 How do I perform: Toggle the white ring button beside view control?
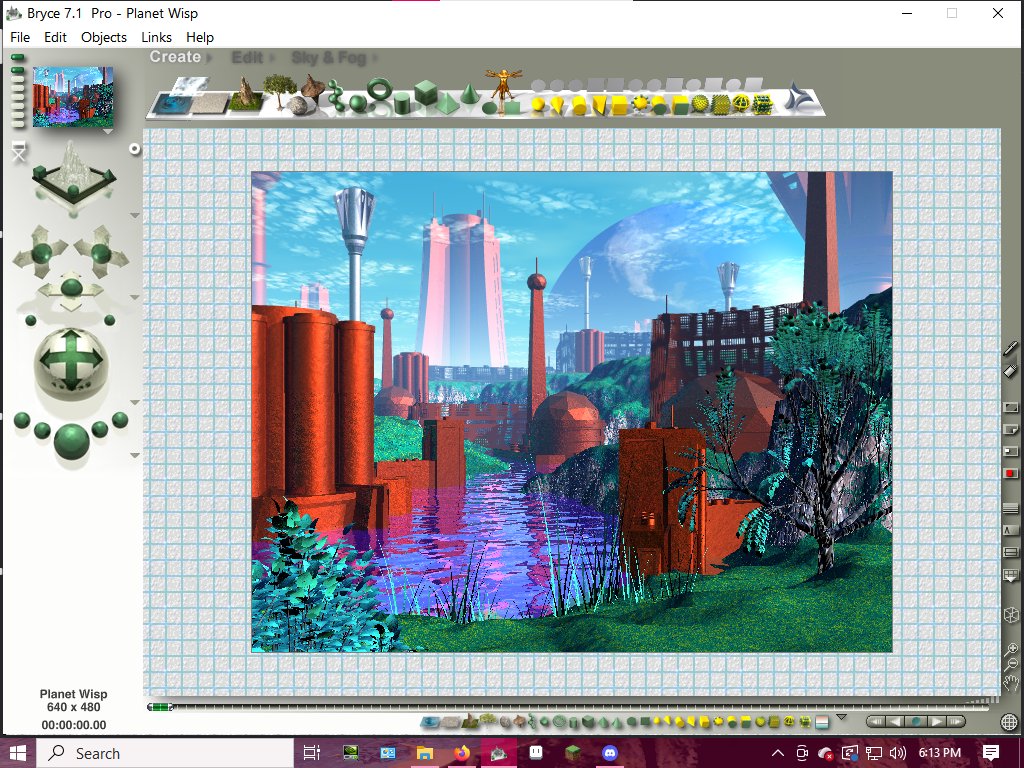click(x=135, y=149)
